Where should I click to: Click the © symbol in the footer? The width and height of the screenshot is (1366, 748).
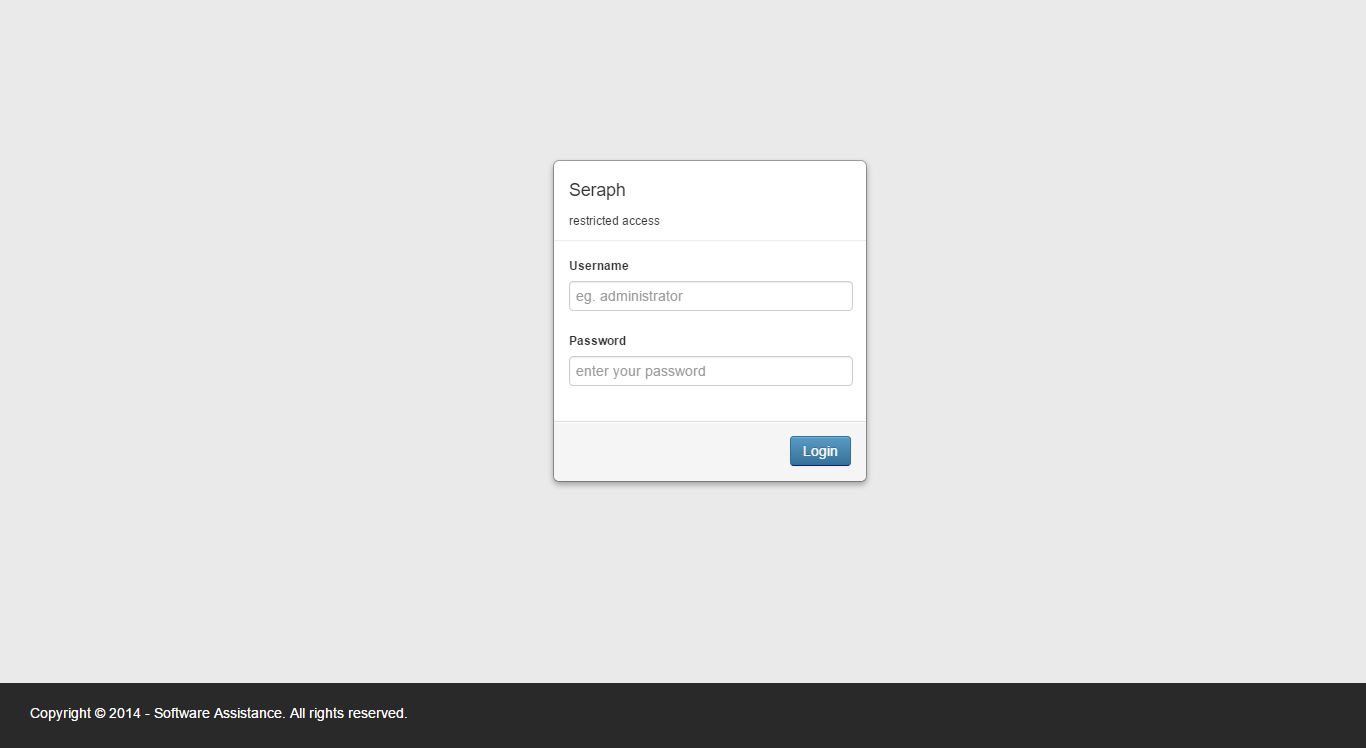(x=100, y=713)
